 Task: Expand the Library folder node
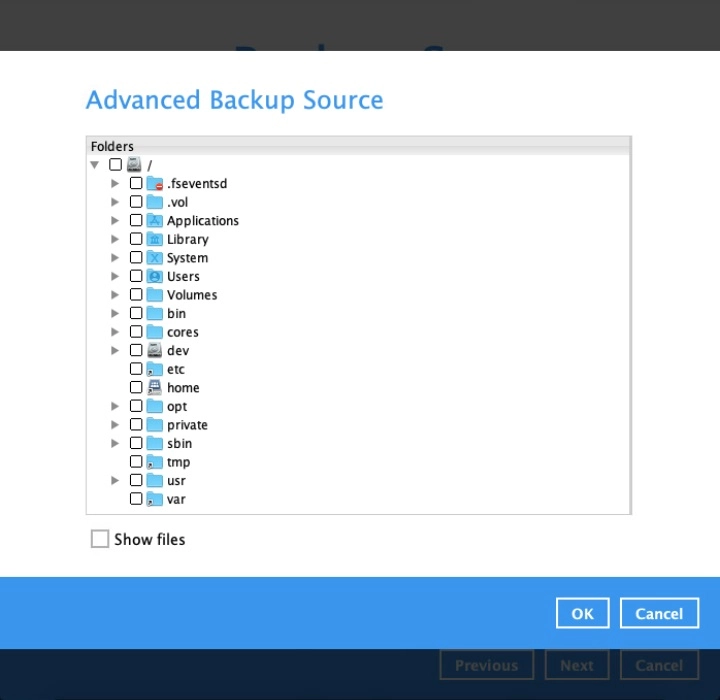115,239
